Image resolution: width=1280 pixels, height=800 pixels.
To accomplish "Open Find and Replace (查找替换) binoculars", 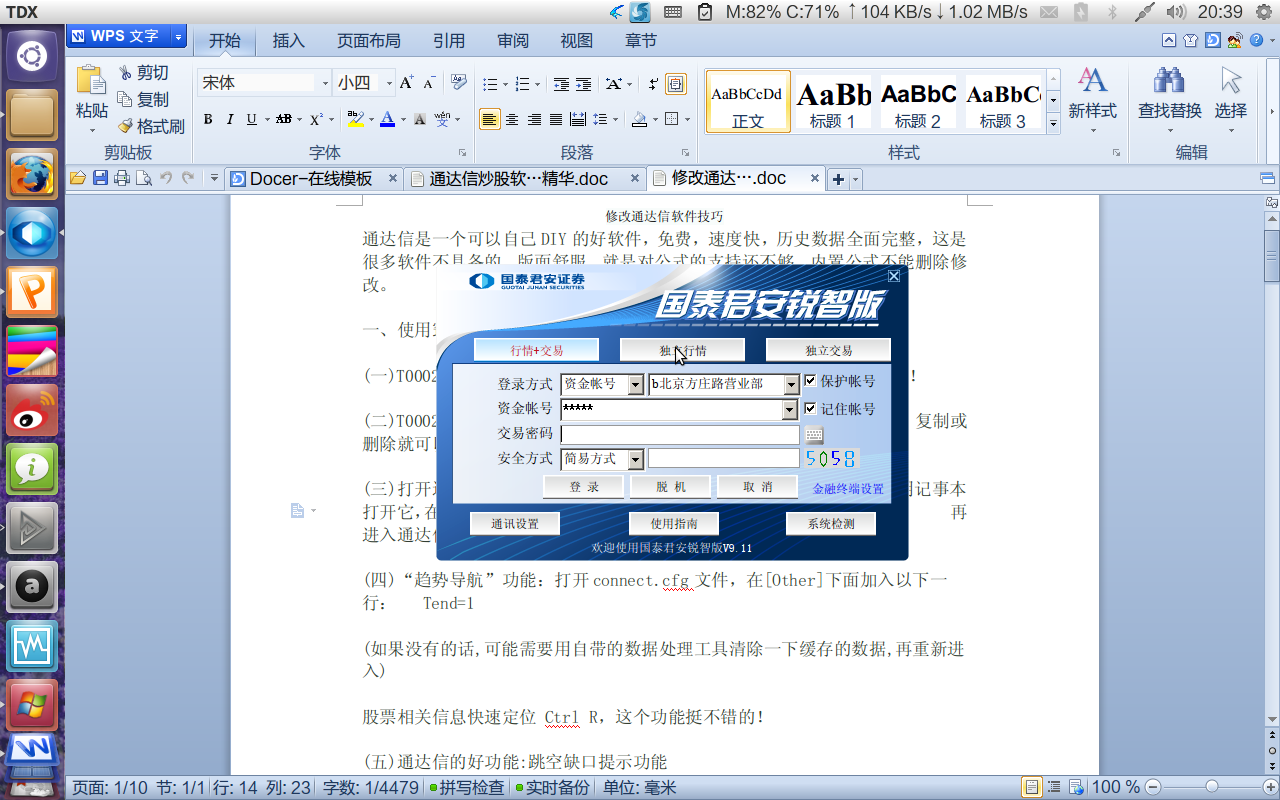I will 1169,80.
